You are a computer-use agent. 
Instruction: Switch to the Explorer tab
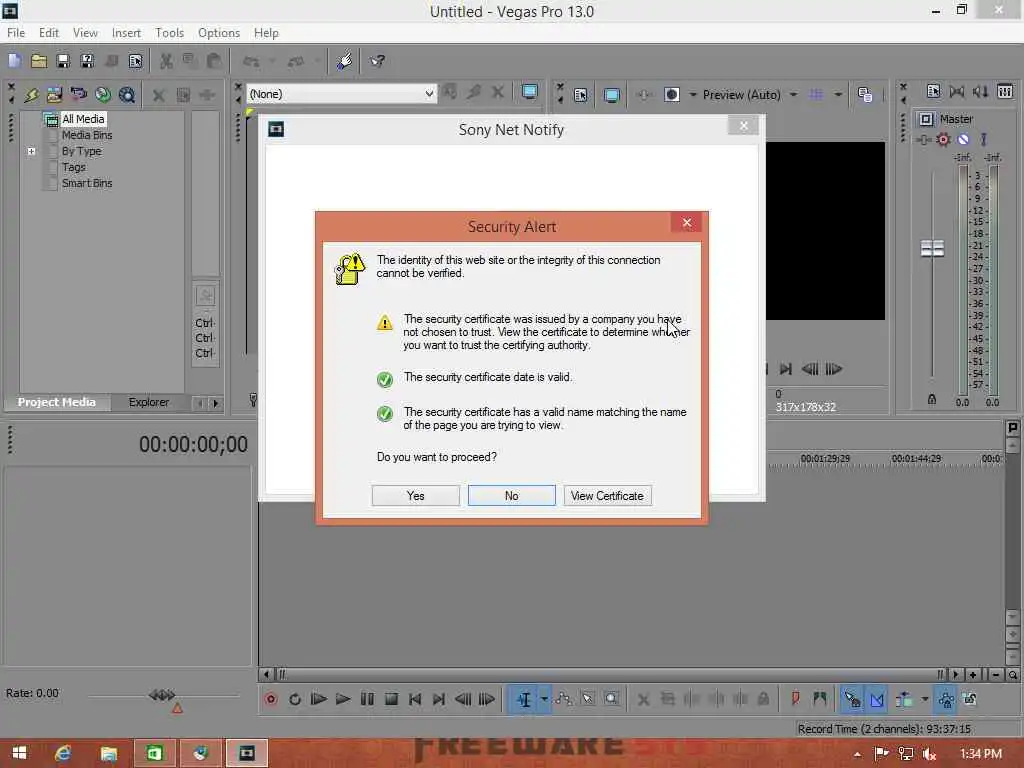pyautogui.click(x=148, y=402)
